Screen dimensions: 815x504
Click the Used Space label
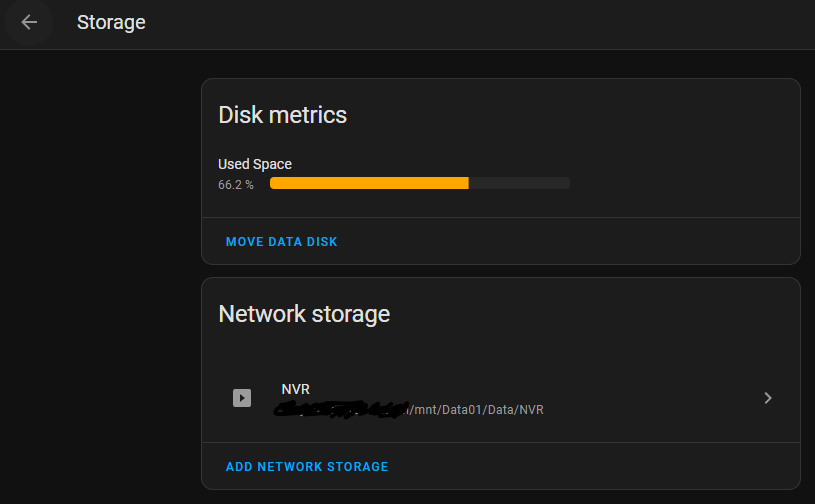255,164
